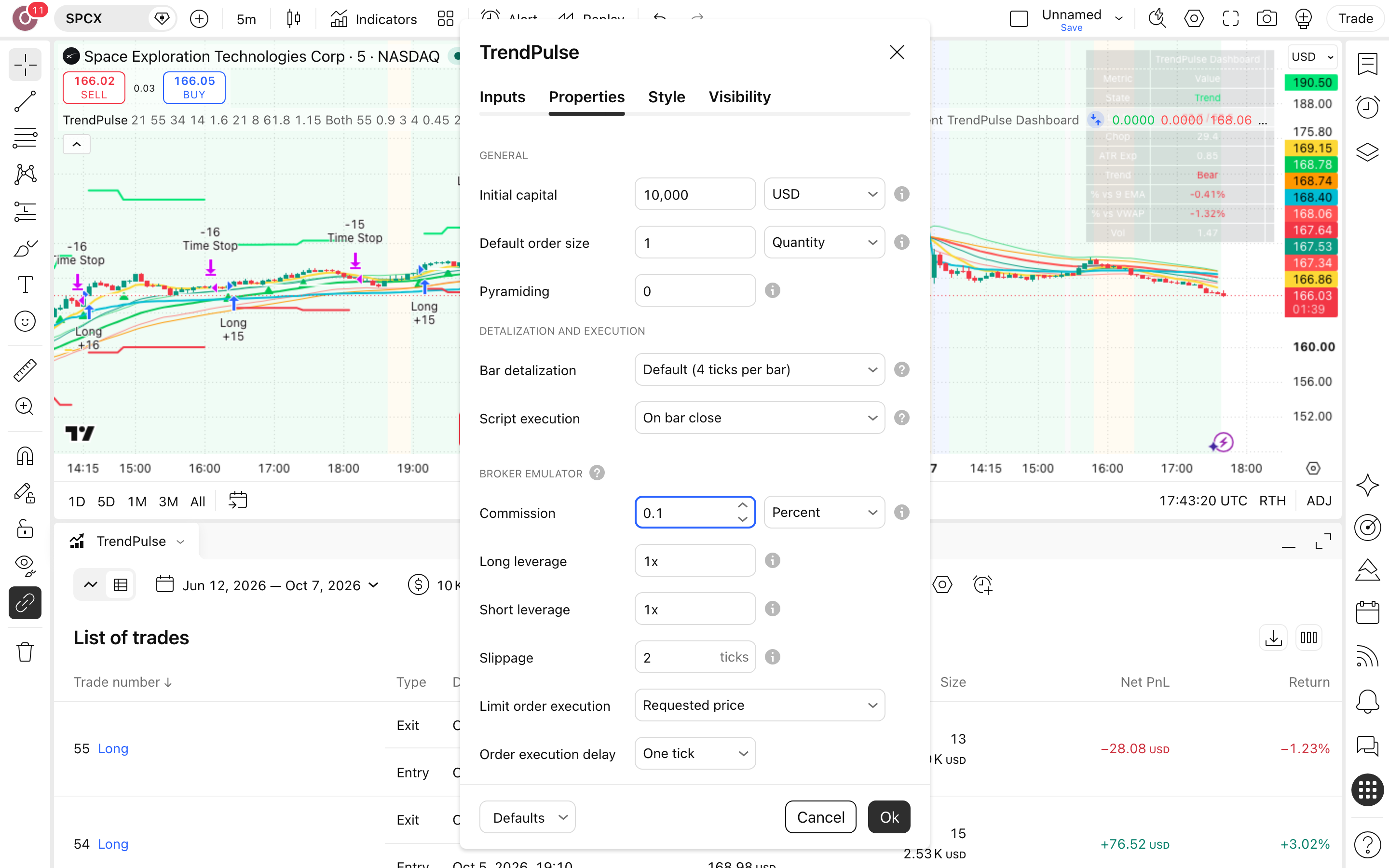
Task: Open the Visibility tab
Action: pos(739,97)
